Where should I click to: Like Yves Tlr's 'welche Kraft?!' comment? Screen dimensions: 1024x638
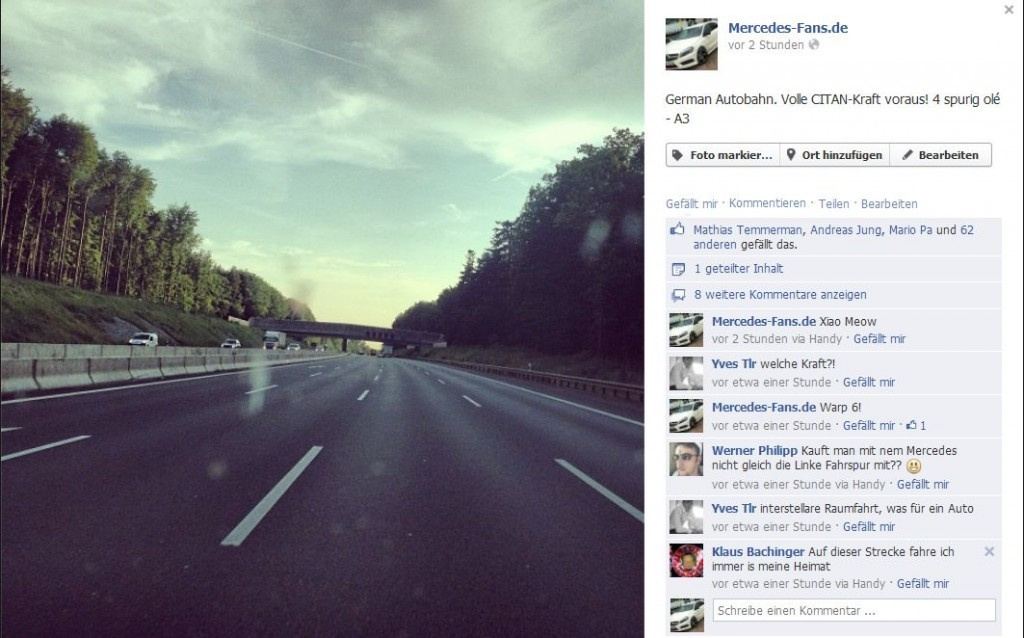(869, 382)
